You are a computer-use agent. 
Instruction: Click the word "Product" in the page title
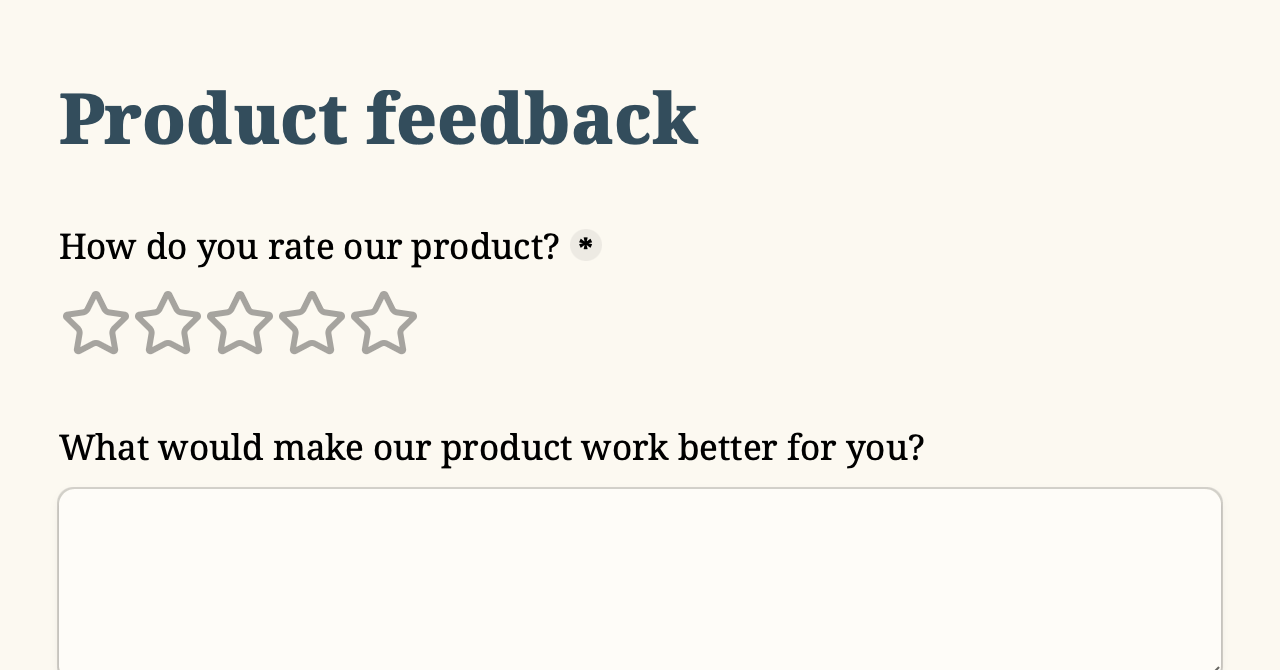[203, 118]
